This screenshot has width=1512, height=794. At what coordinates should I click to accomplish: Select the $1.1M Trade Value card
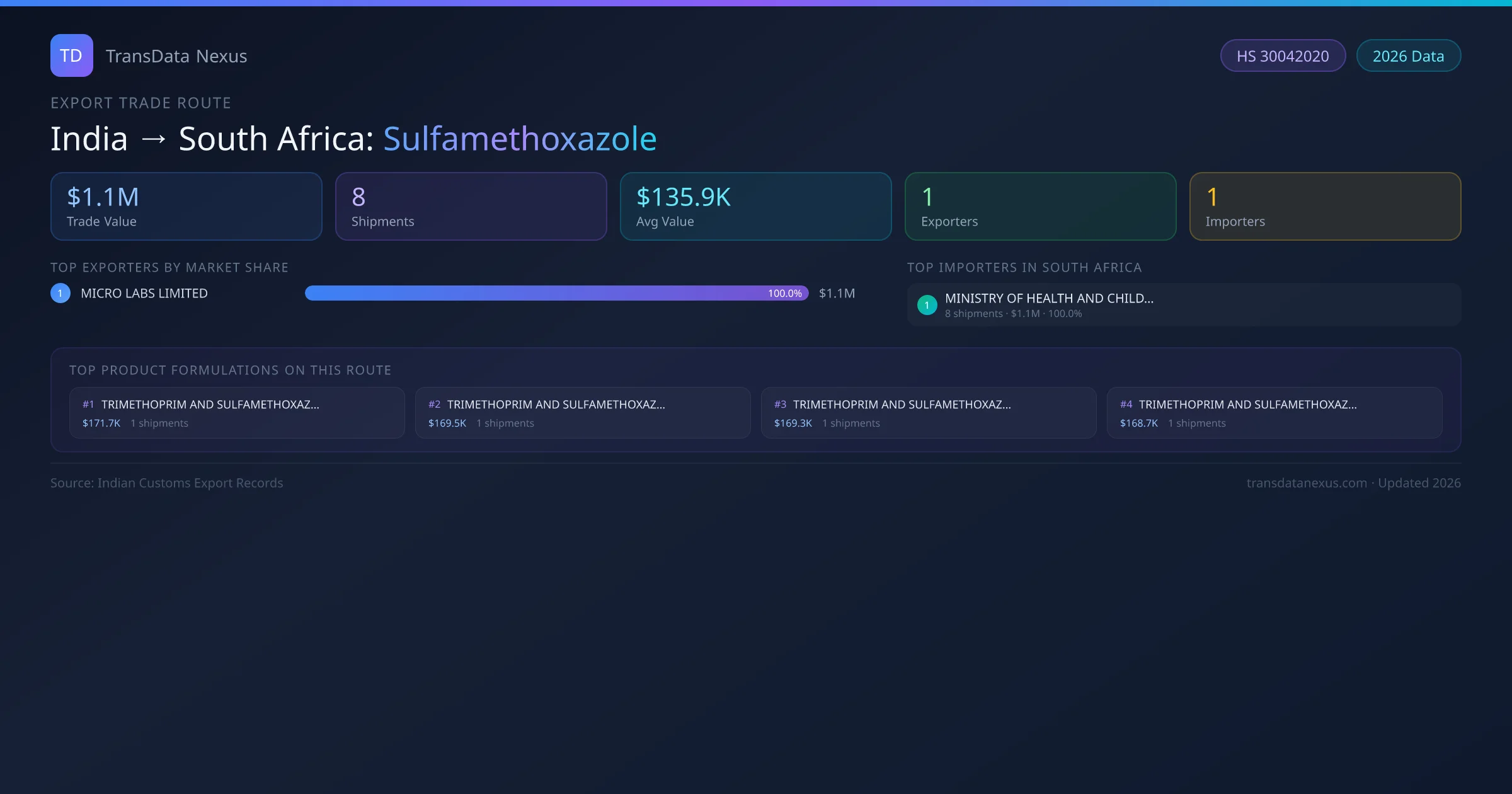(186, 207)
